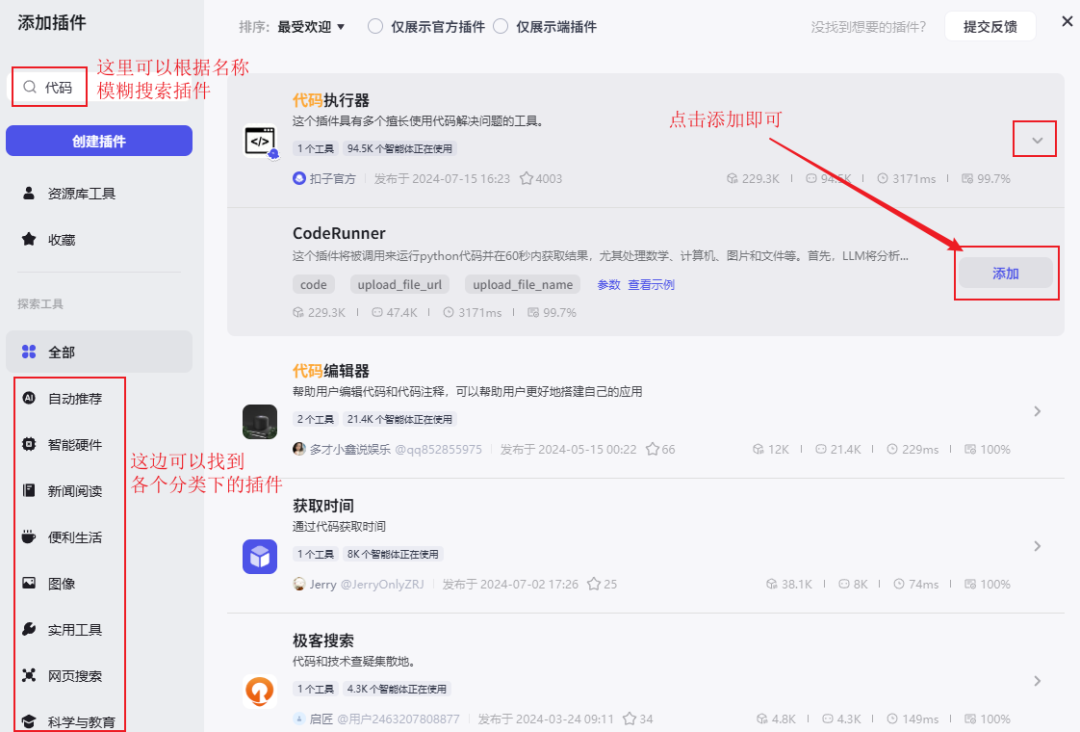The width and height of the screenshot is (1080, 732).
Task: Open the 最受欢迎 sort dropdown
Action: pos(311,27)
